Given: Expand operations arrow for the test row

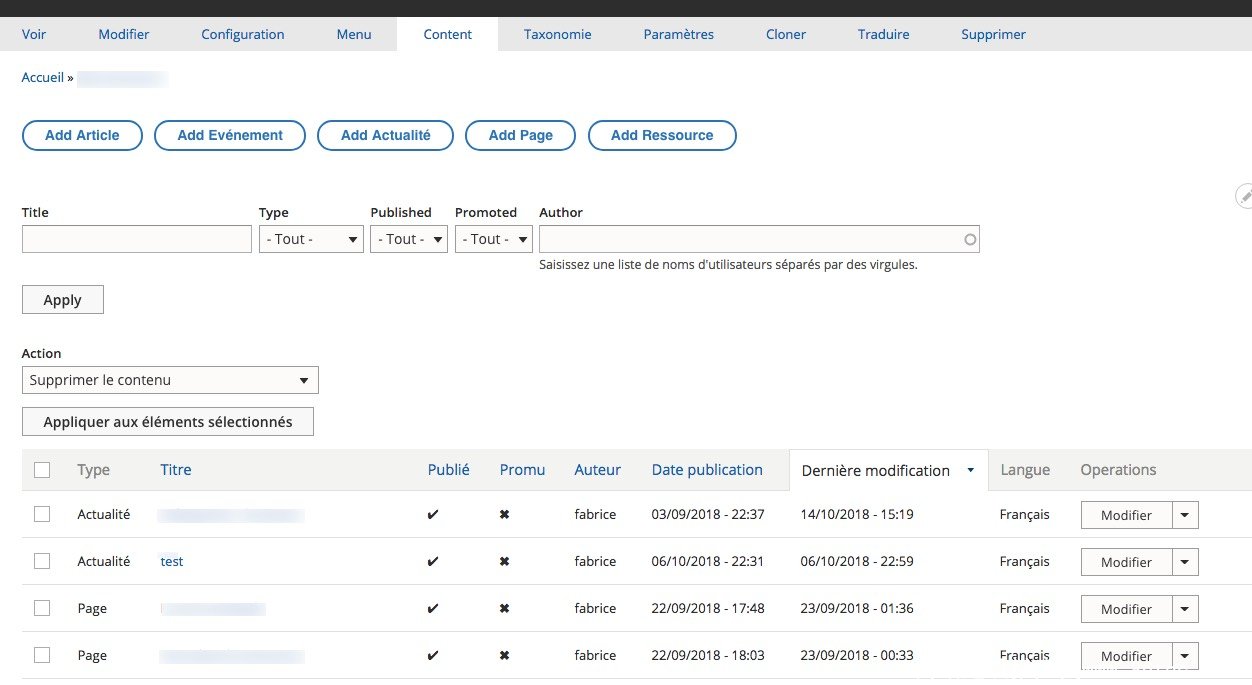Looking at the screenshot, I should coord(1185,562).
